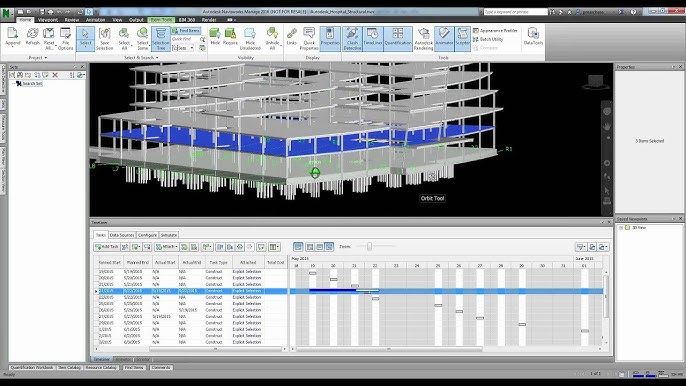Screen dimensions: 686x386
Task: Launch Autodesk Rendering from the ribbon
Action: [424, 39]
